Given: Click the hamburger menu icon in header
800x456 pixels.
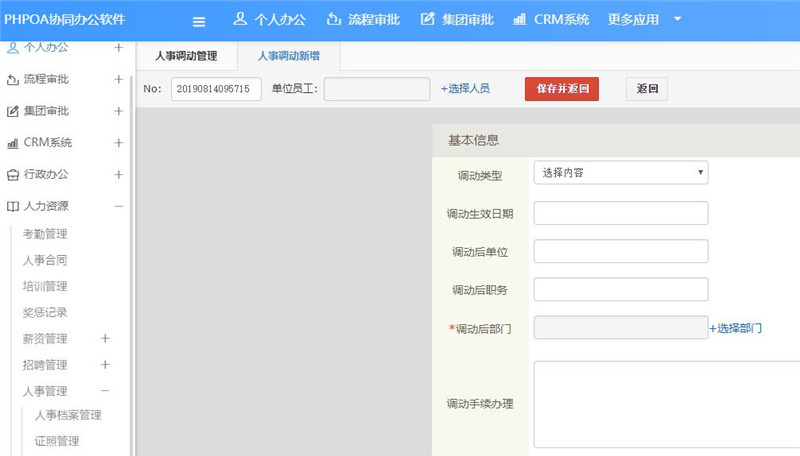Looking at the screenshot, I should pyautogui.click(x=198, y=21).
